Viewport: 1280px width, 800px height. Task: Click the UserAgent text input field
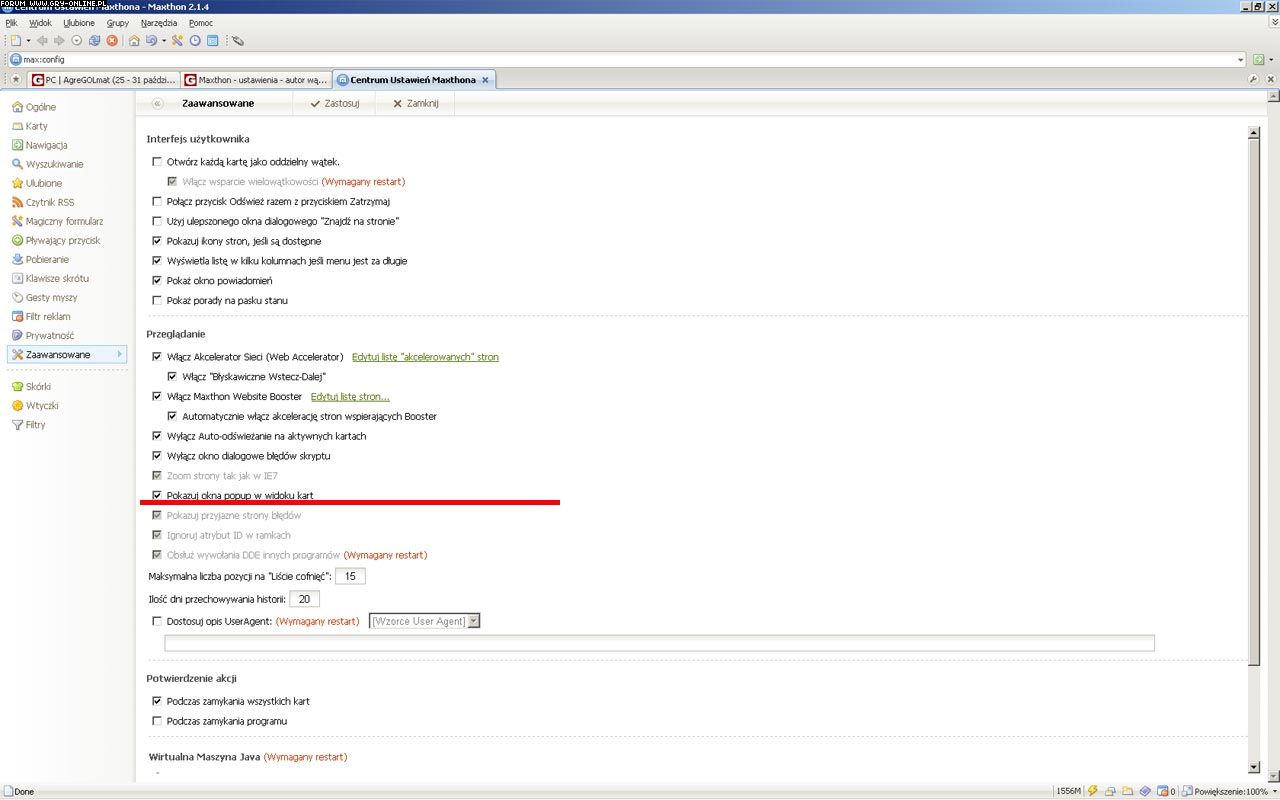coord(659,643)
